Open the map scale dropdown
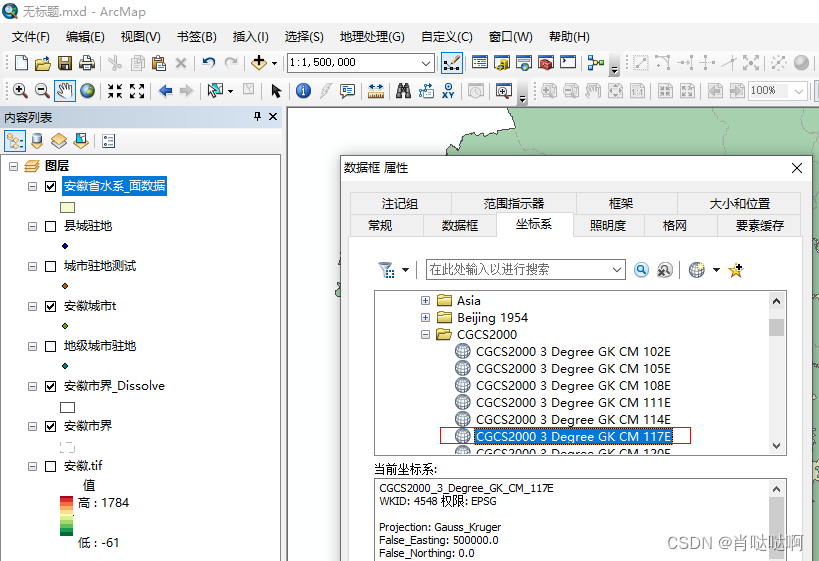This screenshot has height=561, width=819. click(x=426, y=63)
